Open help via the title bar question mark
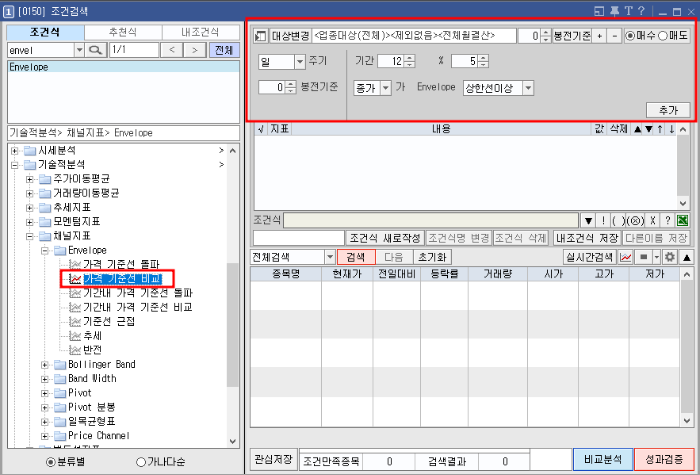The width and height of the screenshot is (700, 475). (642, 11)
